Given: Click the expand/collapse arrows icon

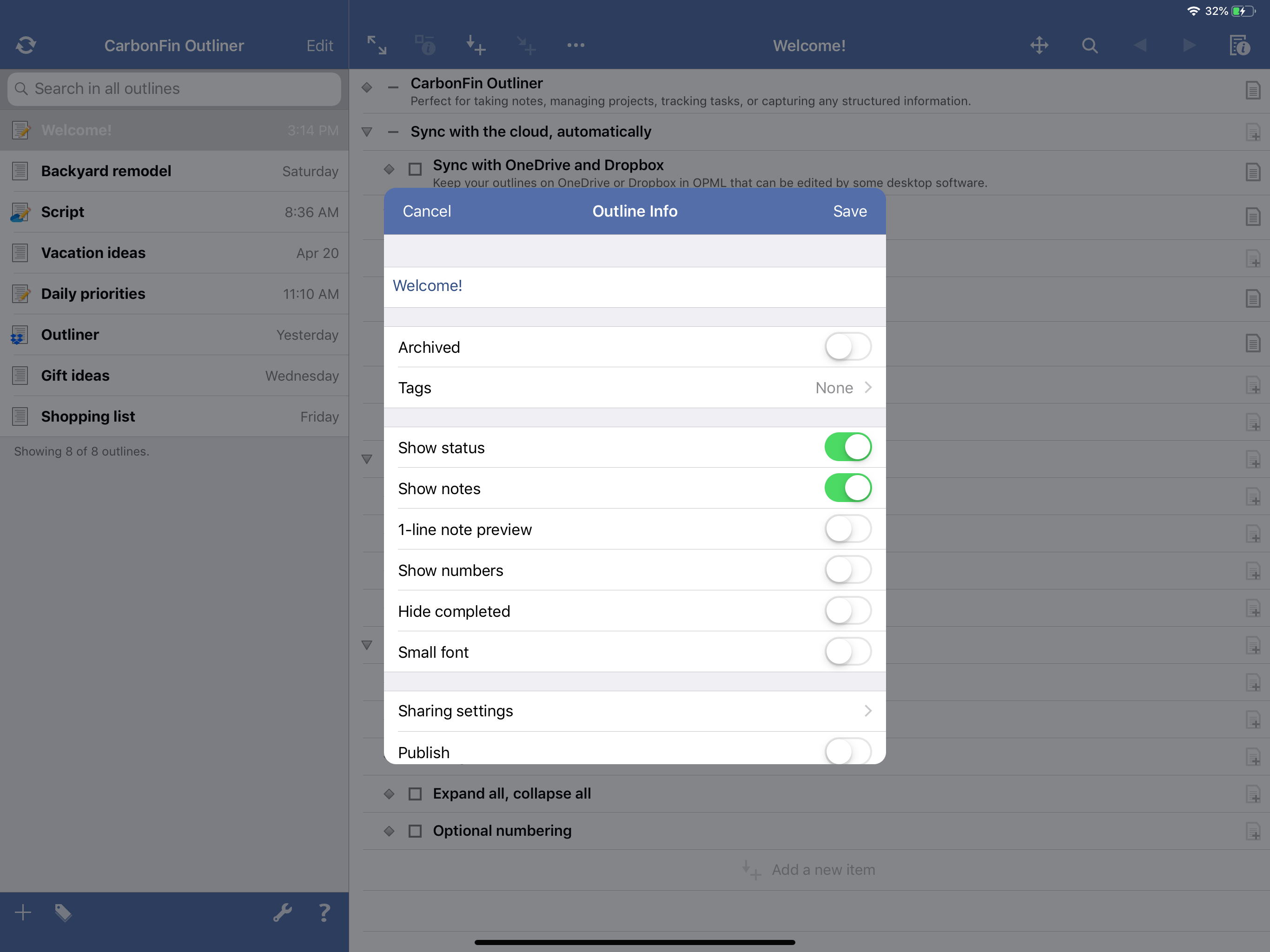Looking at the screenshot, I should click(377, 45).
